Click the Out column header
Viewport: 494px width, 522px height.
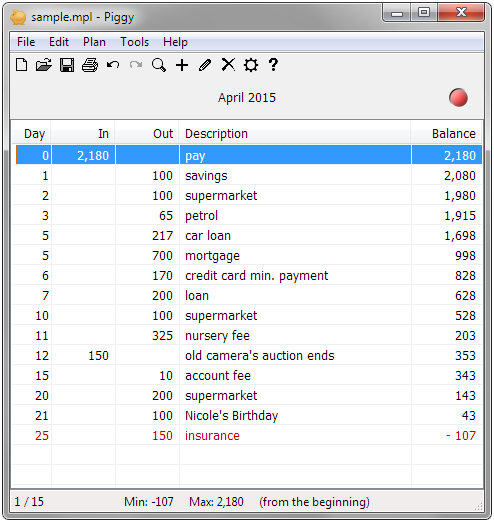[147, 134]
